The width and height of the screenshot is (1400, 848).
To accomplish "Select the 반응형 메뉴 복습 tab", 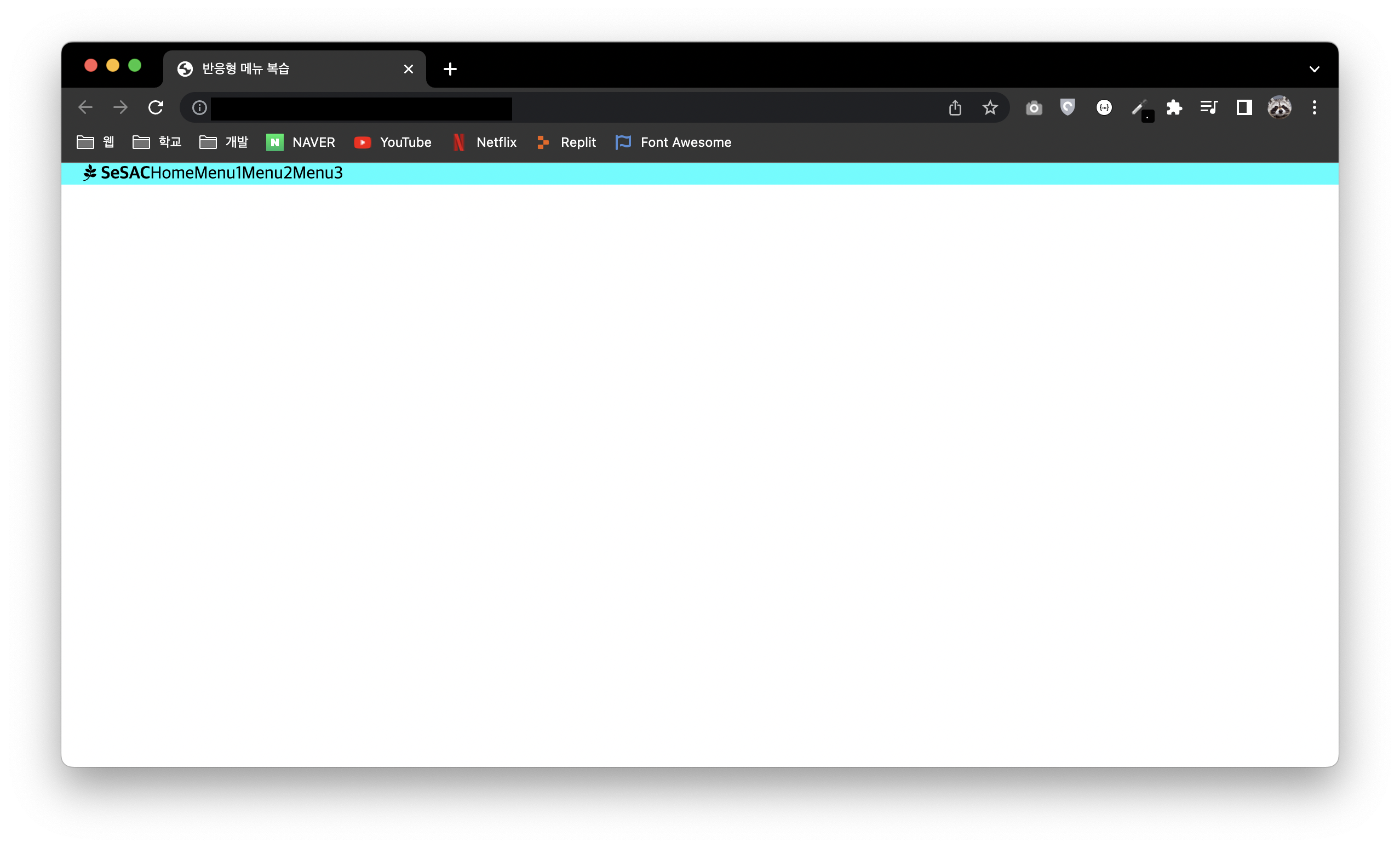I will coord(294,70).
